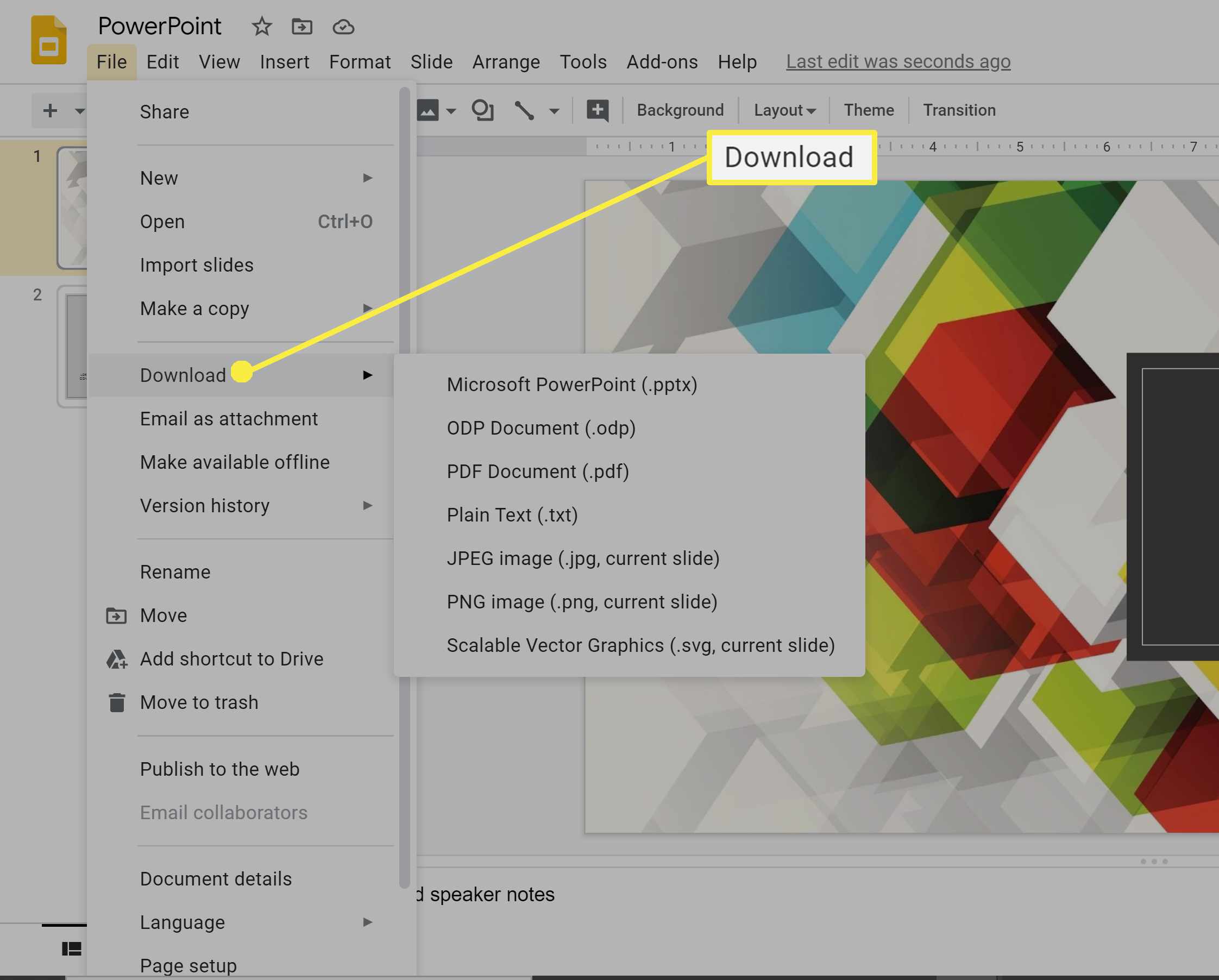
Task: Select PNG image current slide option
Action: point(582,601)
